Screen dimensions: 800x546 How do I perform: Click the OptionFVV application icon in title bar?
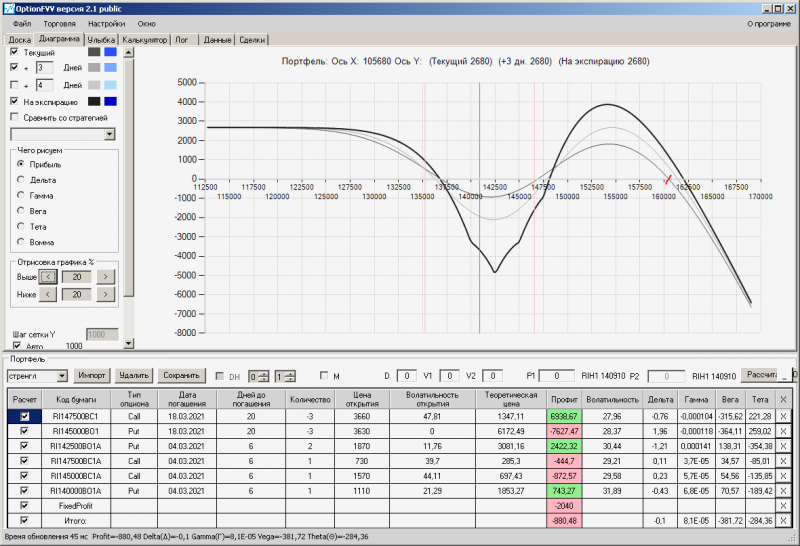pyautogui.click(x=9, y=8)
